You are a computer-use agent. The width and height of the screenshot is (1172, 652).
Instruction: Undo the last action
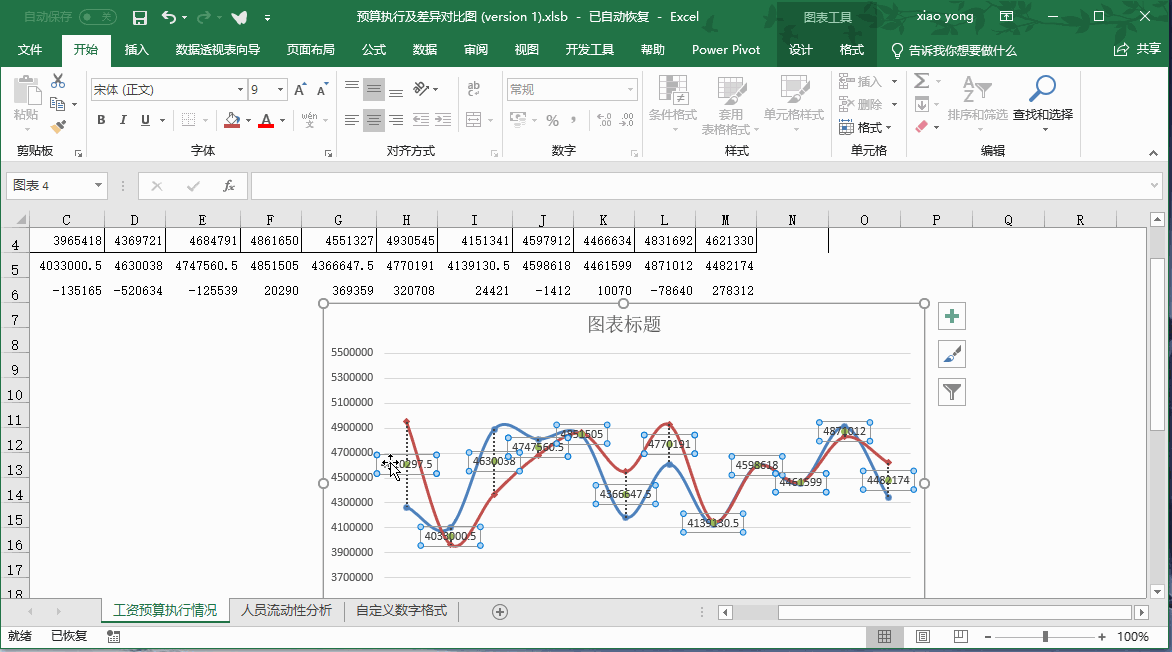(x=169, y=17)
